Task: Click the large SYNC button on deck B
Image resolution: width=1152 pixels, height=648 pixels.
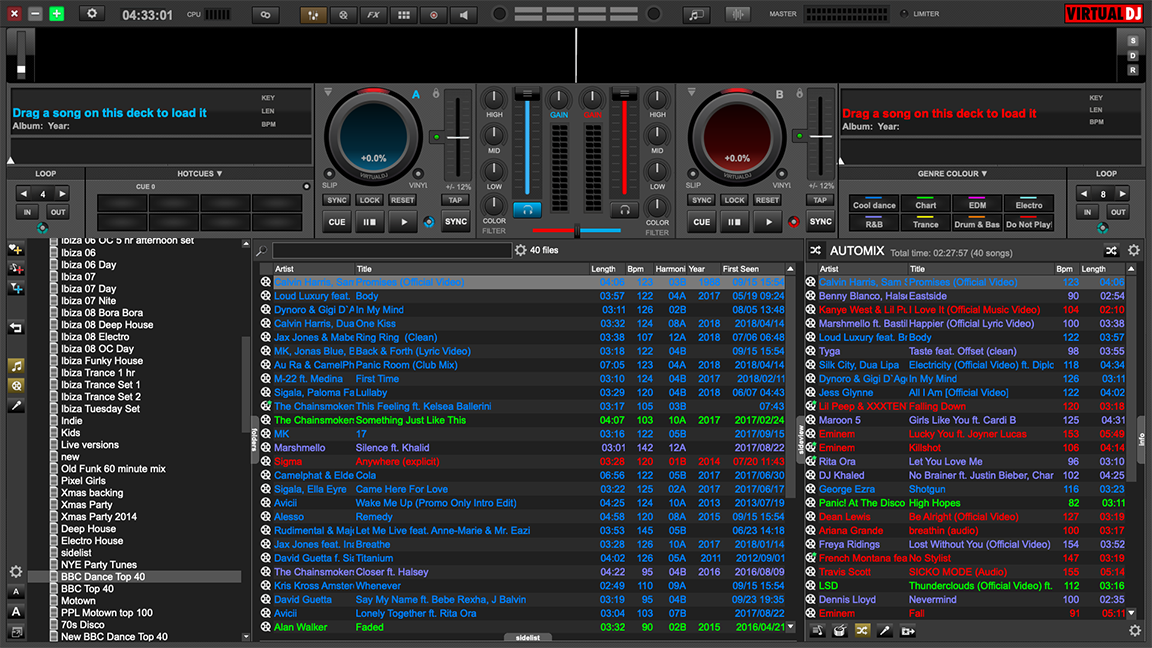Action: point(820,221)
